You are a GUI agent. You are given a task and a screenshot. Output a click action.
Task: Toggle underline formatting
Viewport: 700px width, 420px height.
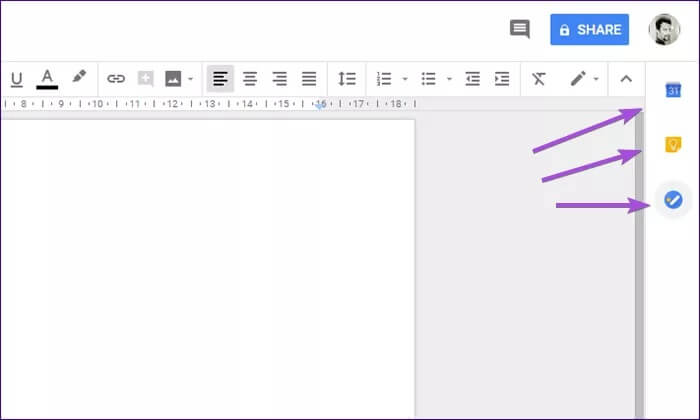pos(16,78)
